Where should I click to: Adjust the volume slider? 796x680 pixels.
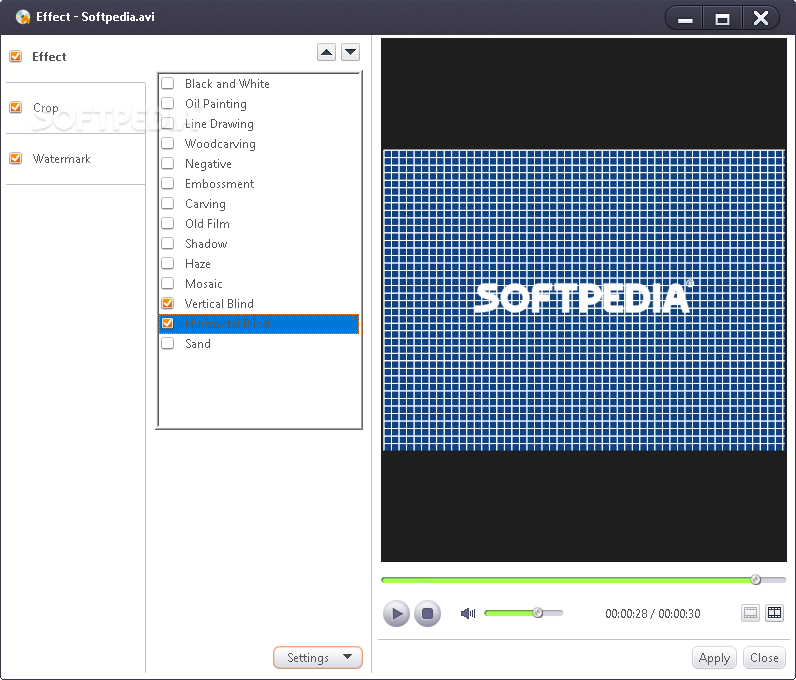tap(524, 613)
